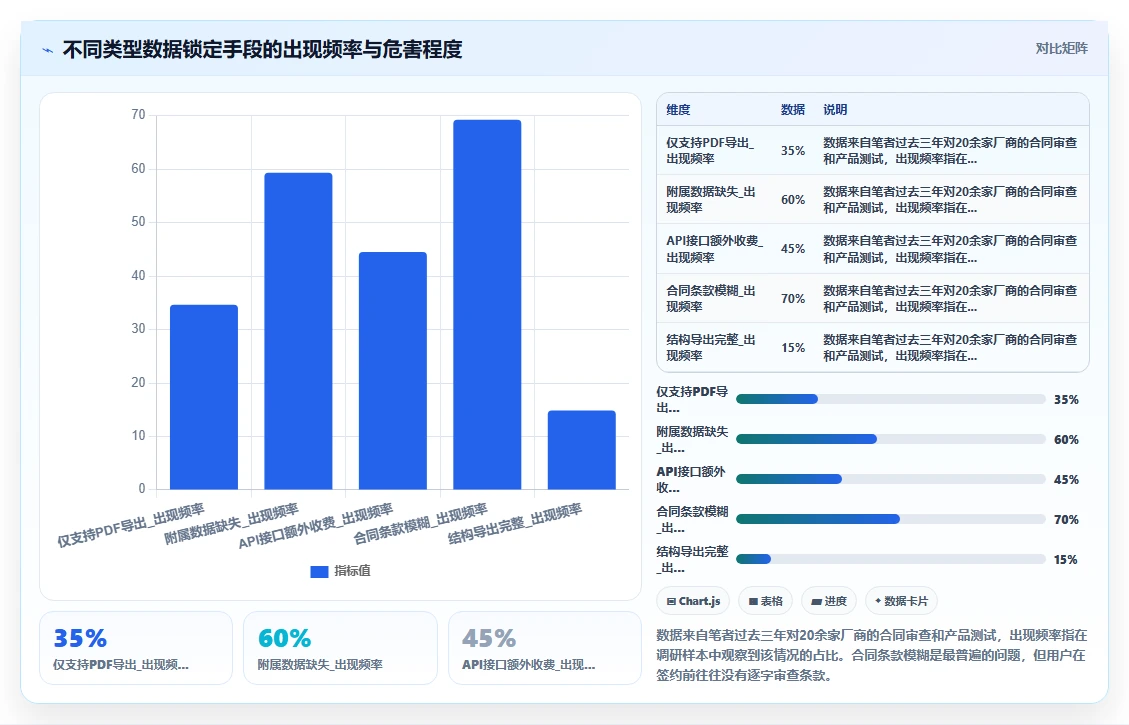Click the 35% value in the table
1129x725 pixels.
point(793,150)
